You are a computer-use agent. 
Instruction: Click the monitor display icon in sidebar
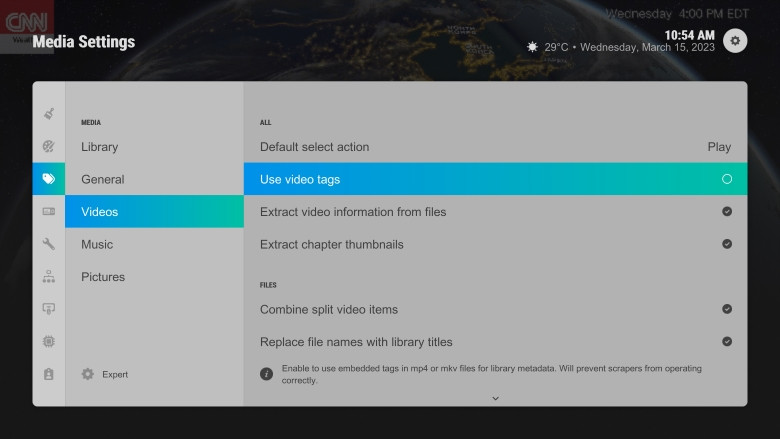click(x=49, y=309)
